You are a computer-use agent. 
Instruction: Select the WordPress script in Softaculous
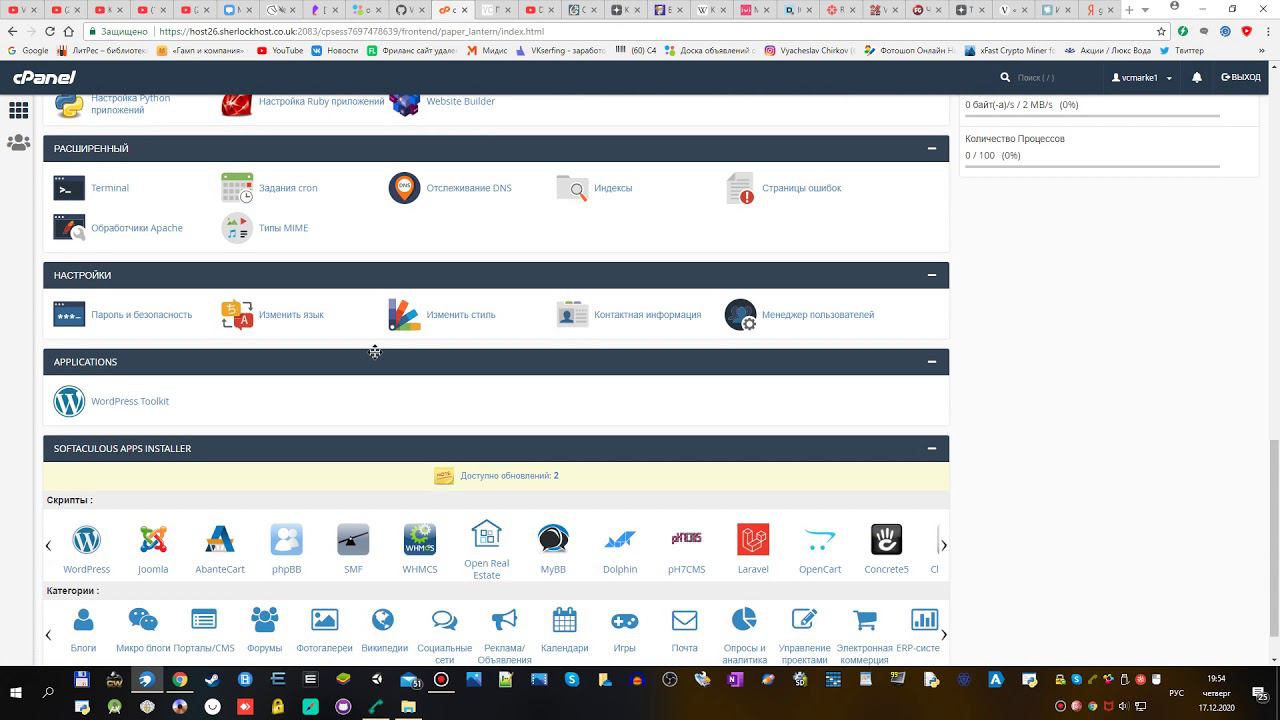point(86,540)
